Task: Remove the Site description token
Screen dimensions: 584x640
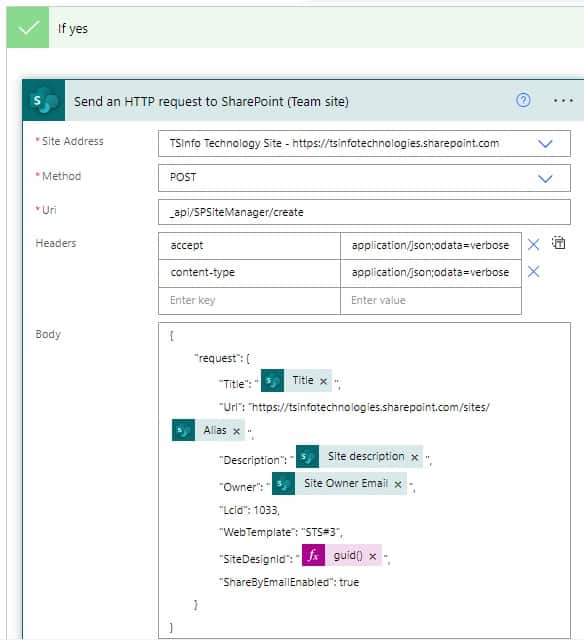Action: [415, 458]
